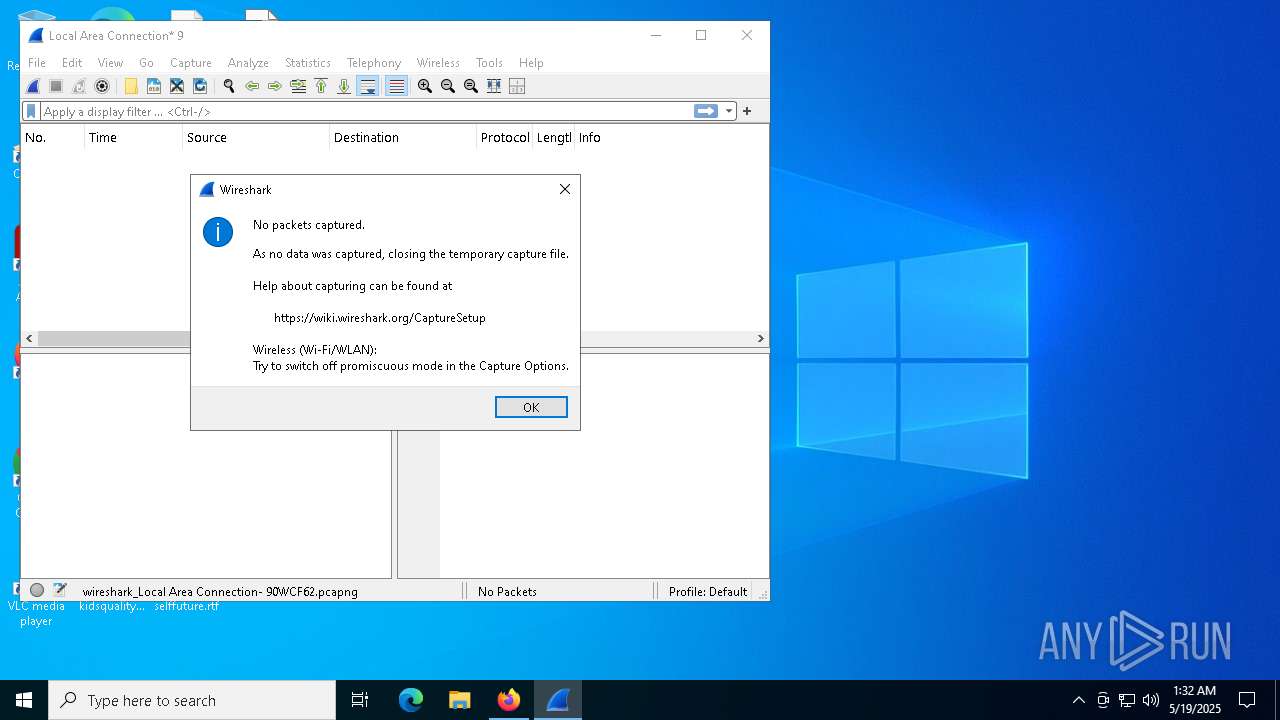Click the volume speaker tray icon
The height and width of the screenshot is (720, 1280).
(1151, 700)
